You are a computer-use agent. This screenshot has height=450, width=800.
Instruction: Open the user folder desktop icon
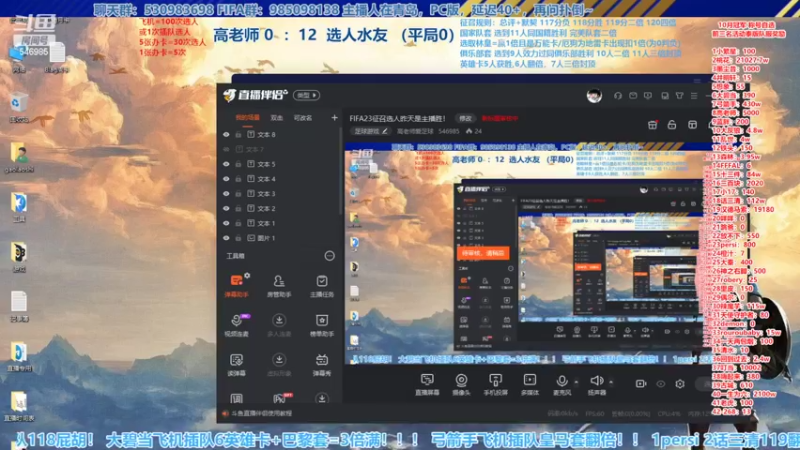coord(19,157)
